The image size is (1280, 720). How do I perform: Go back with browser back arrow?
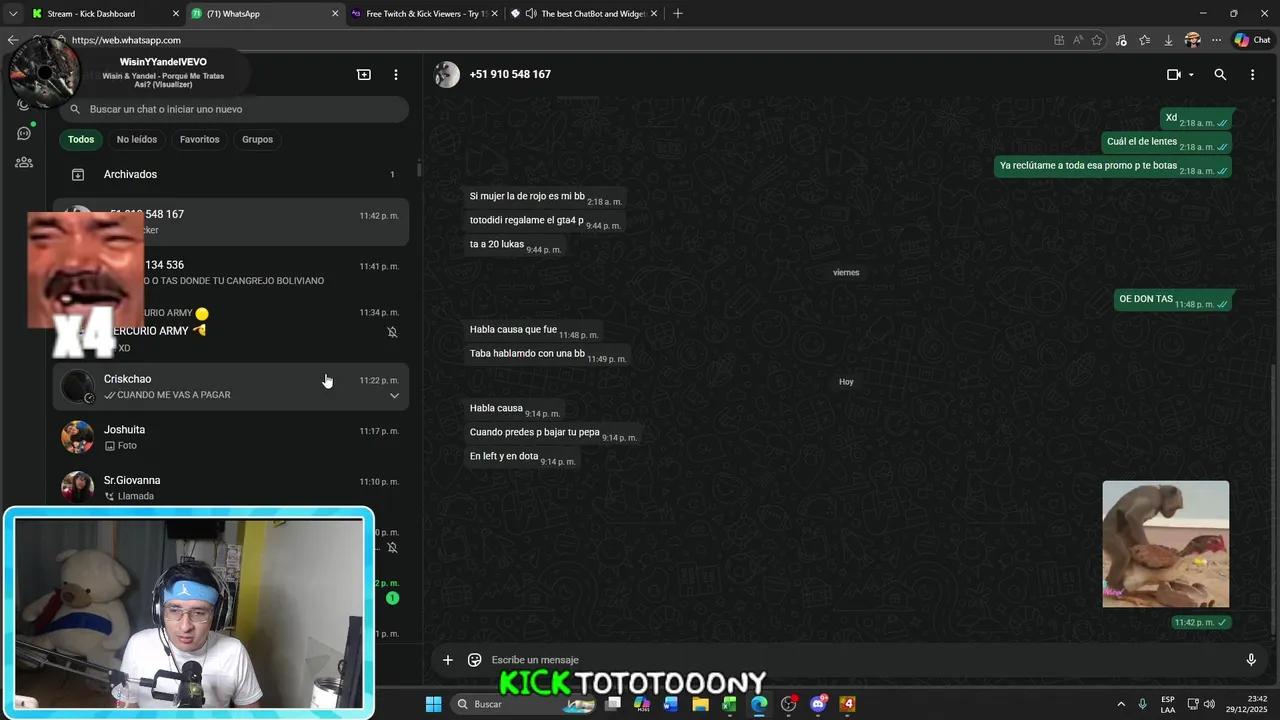(13, 40)
